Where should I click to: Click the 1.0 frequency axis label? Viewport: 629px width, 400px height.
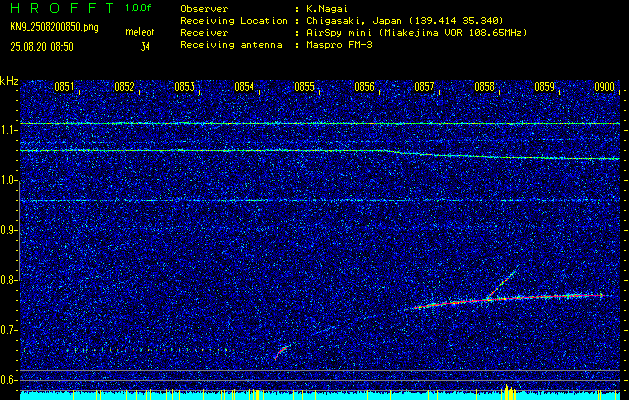click(6, 180)
